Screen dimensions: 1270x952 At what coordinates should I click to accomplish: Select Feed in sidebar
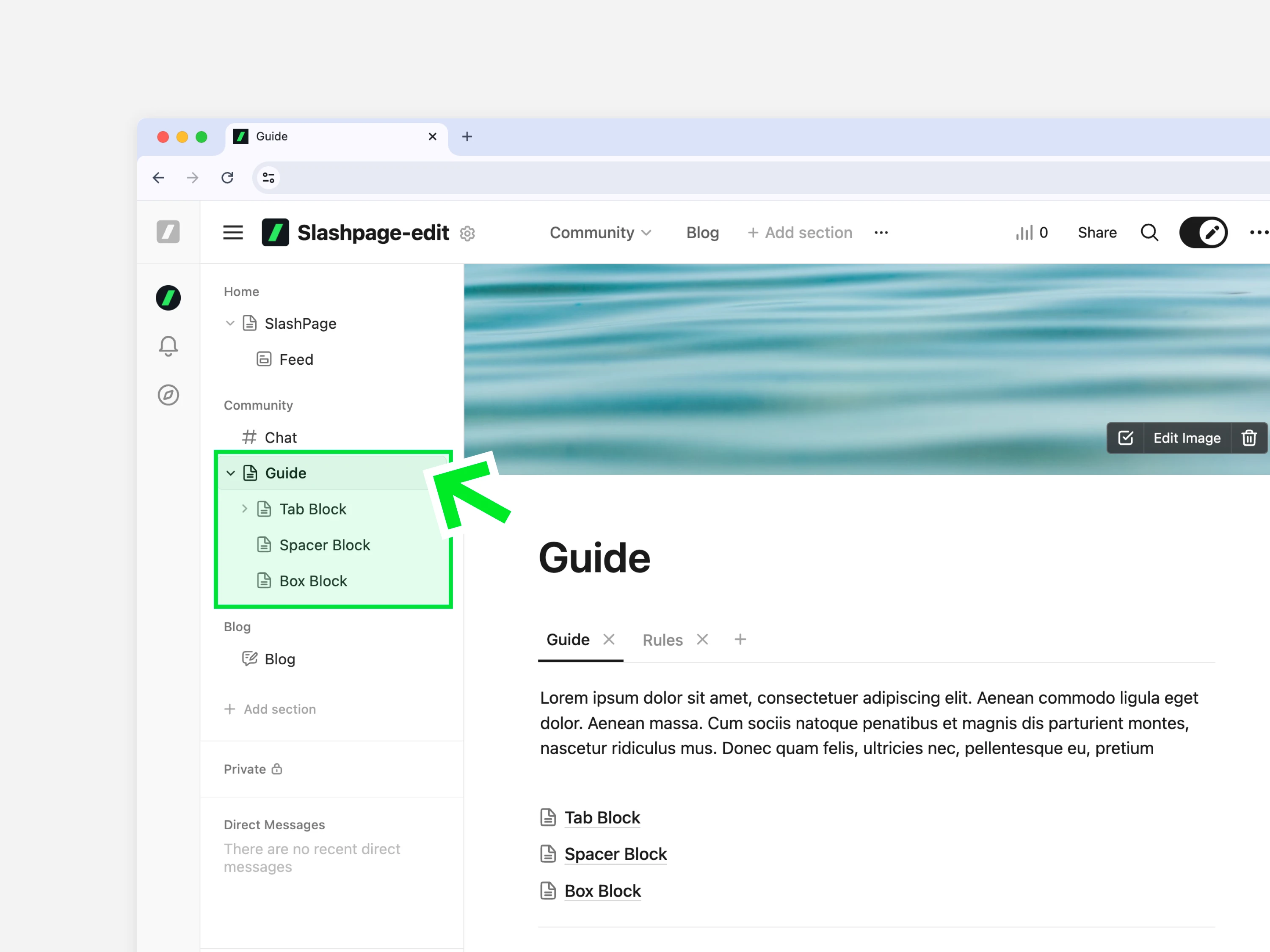tap(296, 360)
